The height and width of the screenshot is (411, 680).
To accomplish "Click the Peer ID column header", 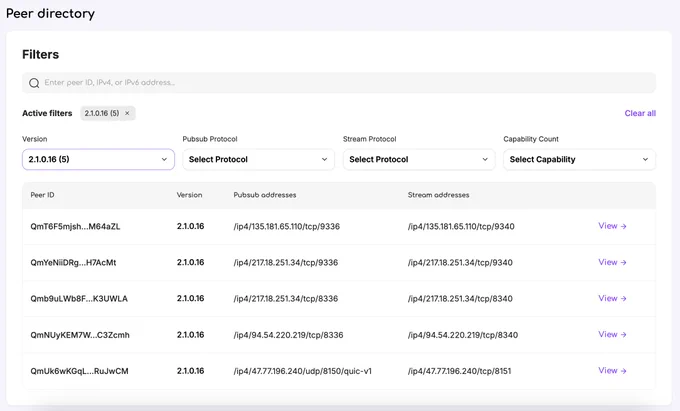I will [42, 195].
